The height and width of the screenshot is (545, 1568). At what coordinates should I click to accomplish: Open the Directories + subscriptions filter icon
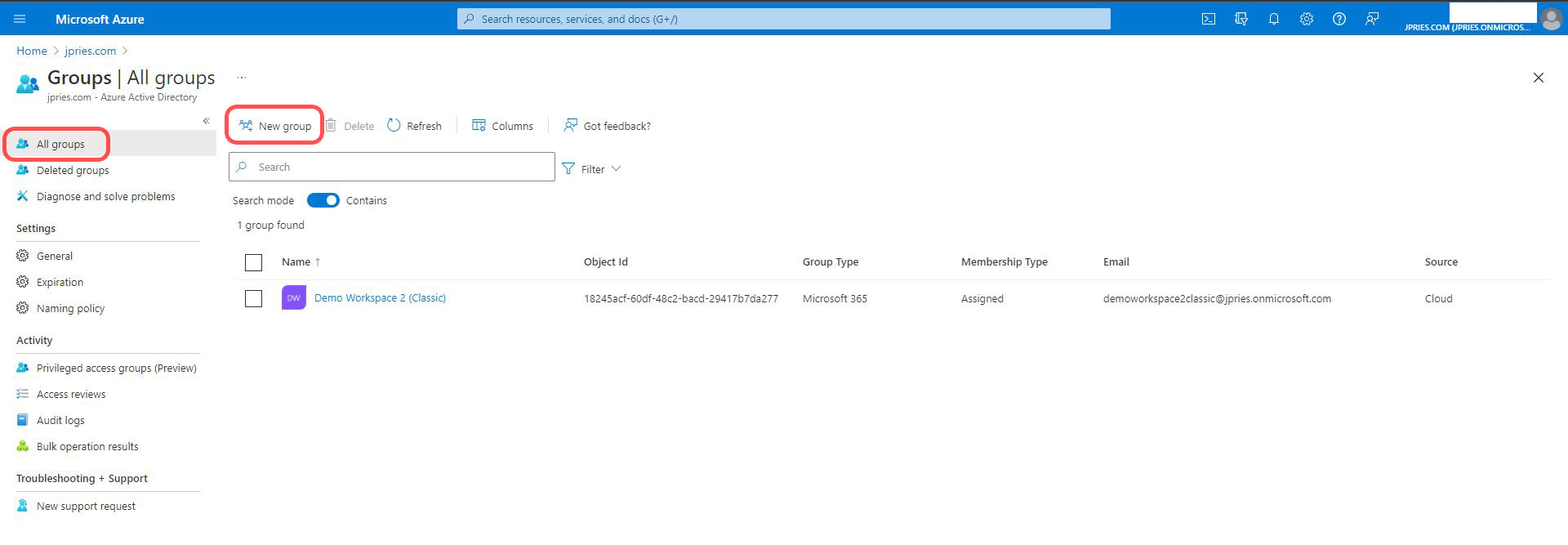(x=1241, y=19)
